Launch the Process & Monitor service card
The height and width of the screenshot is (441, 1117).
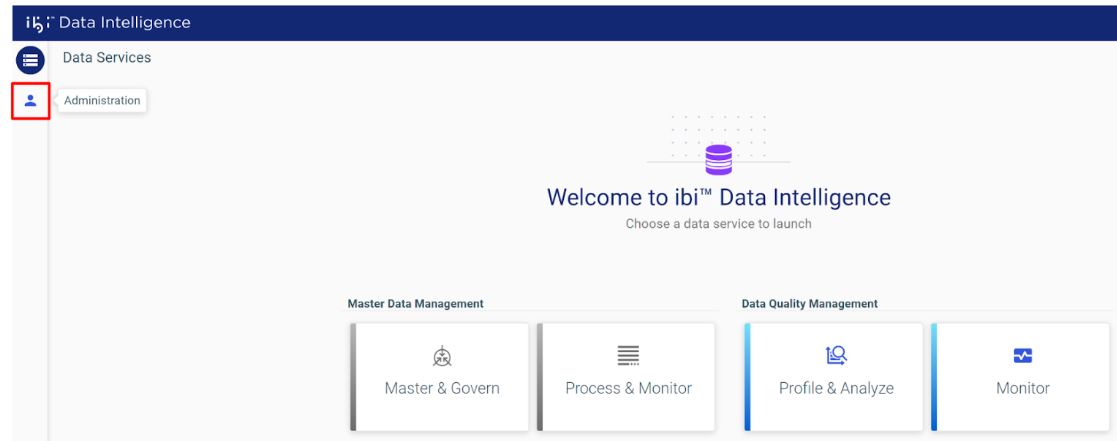click(626, 377)
